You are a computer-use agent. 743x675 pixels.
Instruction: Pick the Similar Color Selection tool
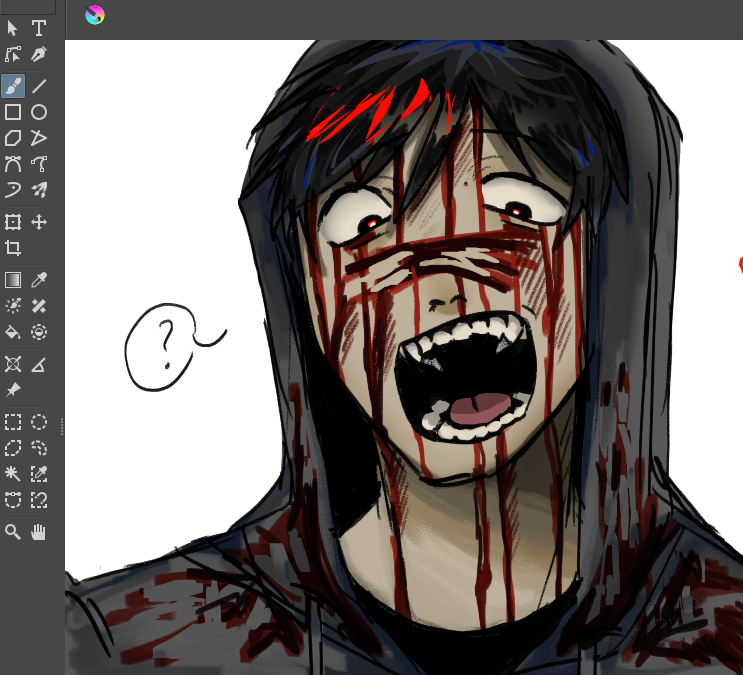click(x=39, y=474)
